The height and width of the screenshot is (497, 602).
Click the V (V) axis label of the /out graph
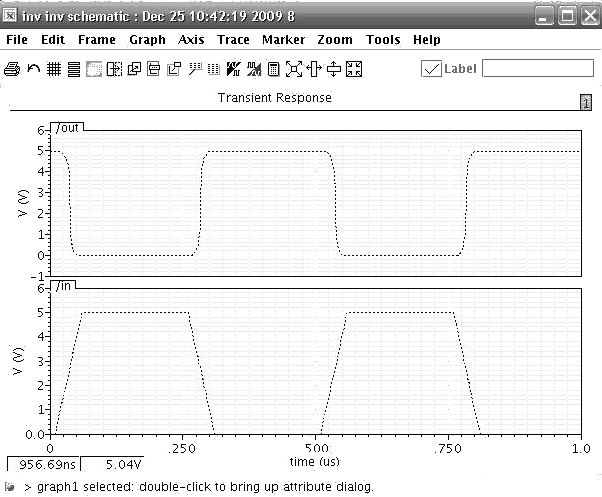(23, 203)
